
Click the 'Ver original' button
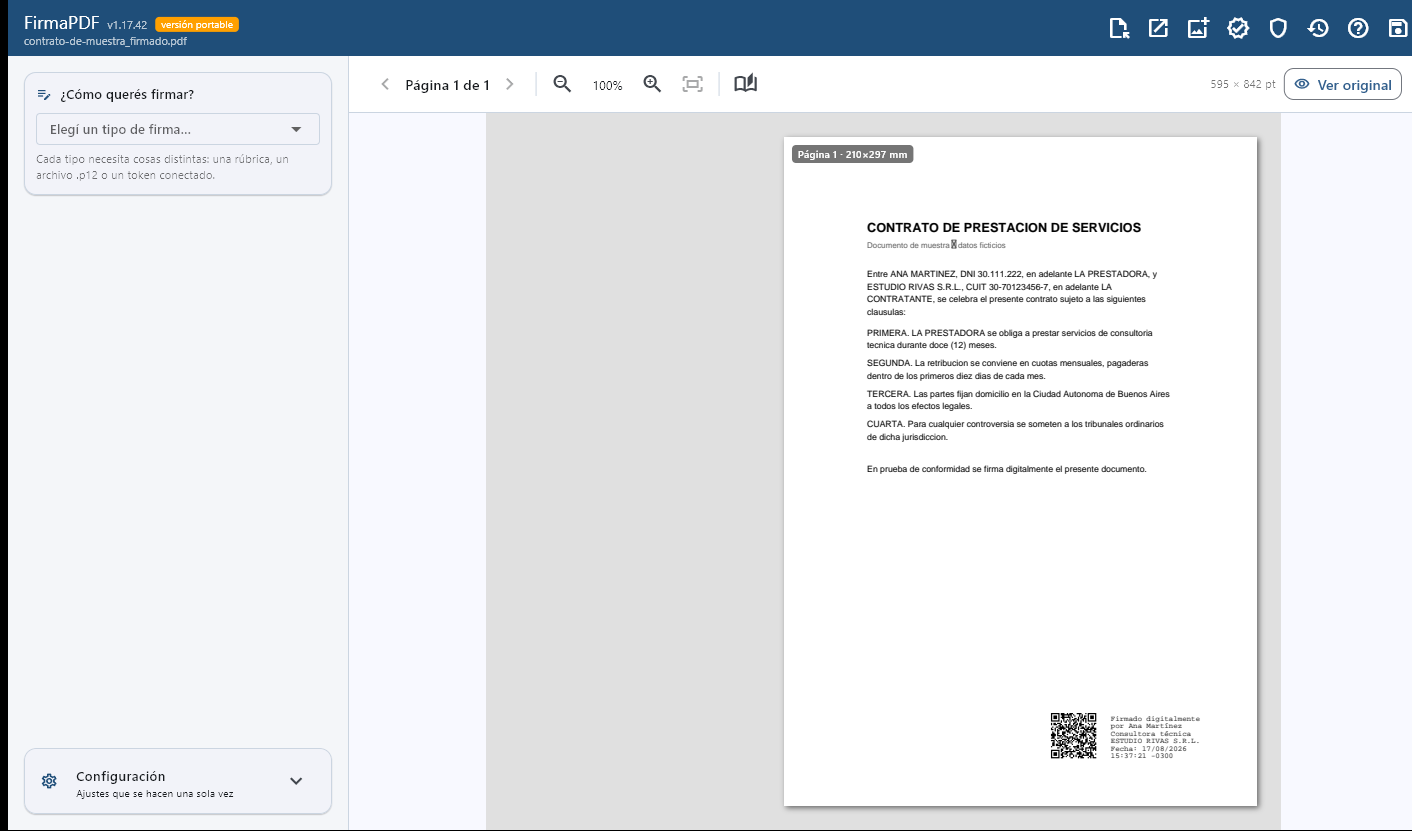pyautogui.click(x=1343, y=85)
